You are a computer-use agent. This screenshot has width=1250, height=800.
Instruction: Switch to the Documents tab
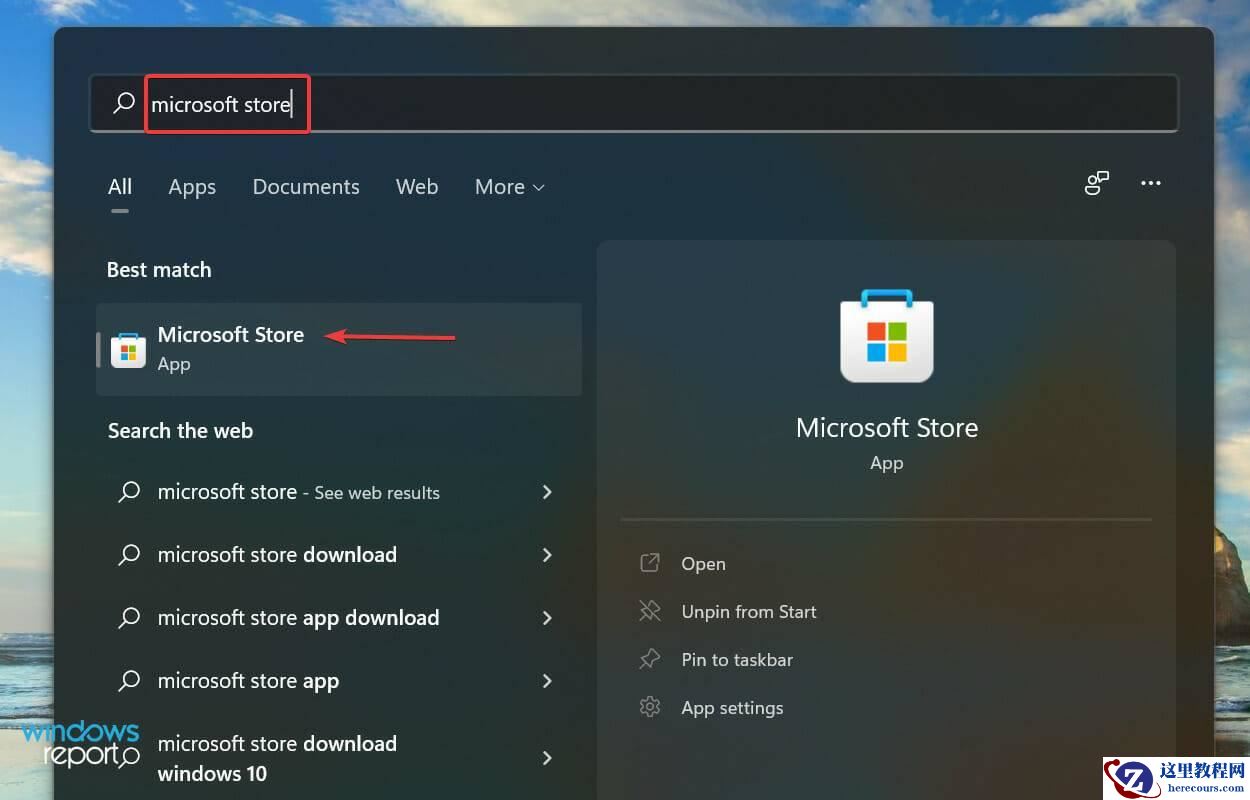[x=306, y=187]
